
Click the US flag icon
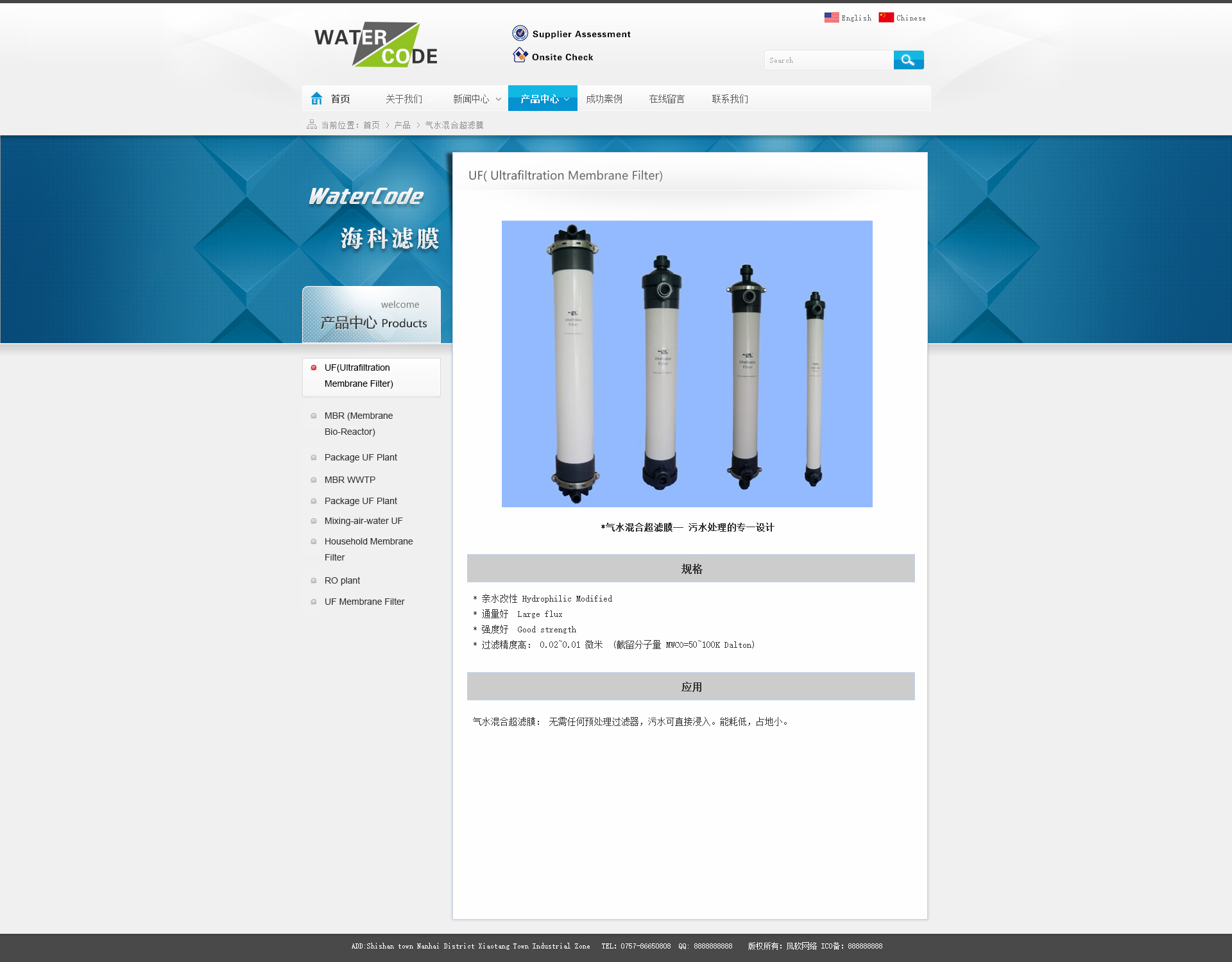pos(831,17)
